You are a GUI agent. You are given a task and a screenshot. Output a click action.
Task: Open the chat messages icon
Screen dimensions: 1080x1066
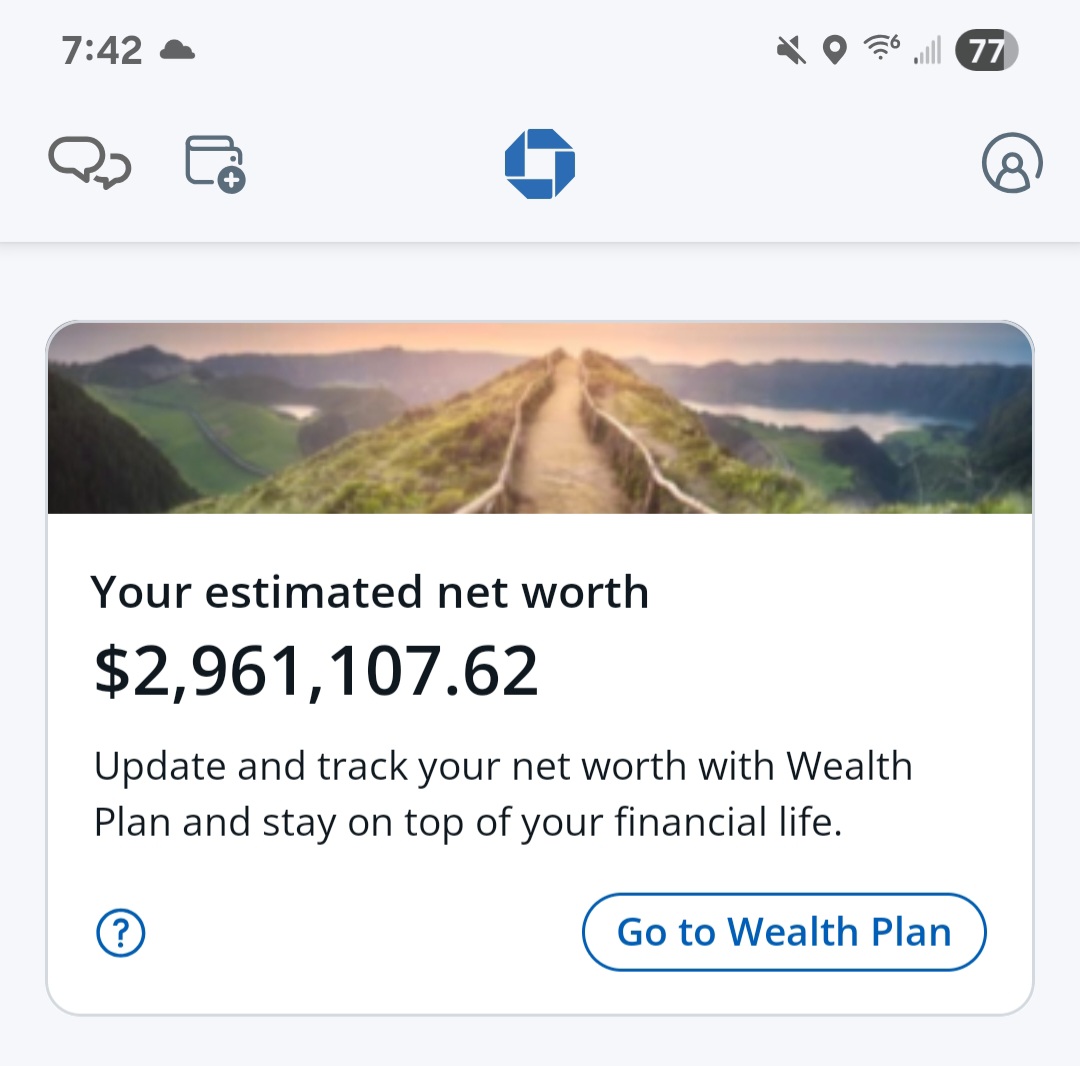[x=90, y=163]
